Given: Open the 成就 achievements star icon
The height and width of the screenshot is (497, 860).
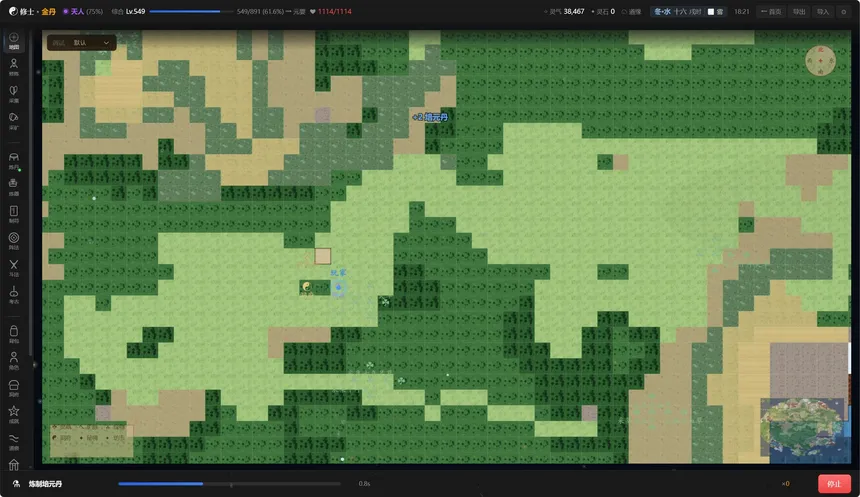Looking at the screenshot, I should point(14,415).
